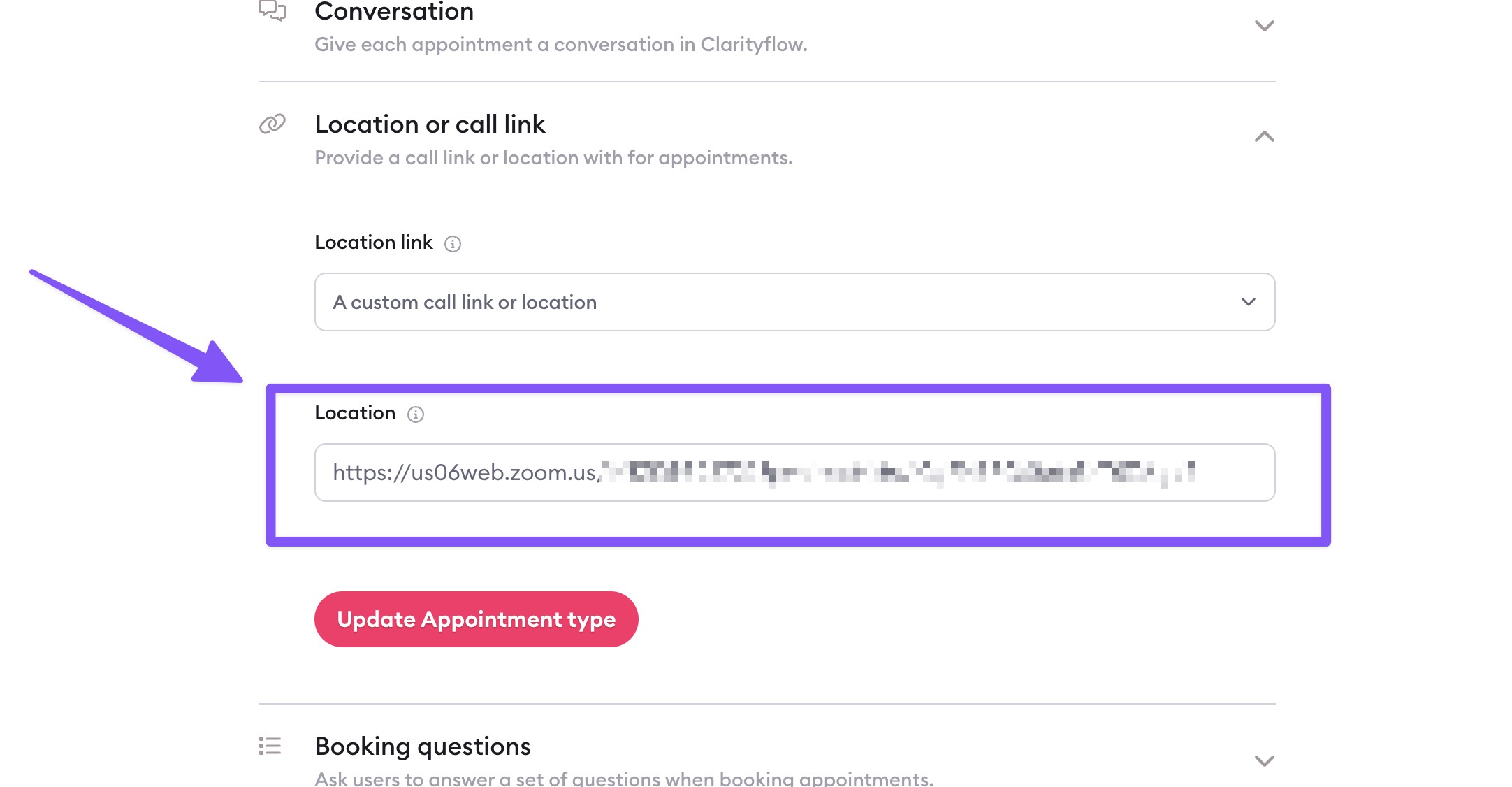
Task: Click the list icon beside Booking questions
Action: pos(269,745)
